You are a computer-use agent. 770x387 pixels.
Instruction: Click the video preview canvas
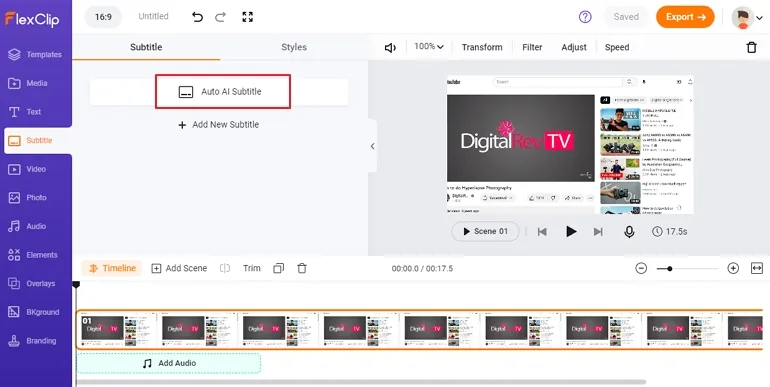click(570, 144)
